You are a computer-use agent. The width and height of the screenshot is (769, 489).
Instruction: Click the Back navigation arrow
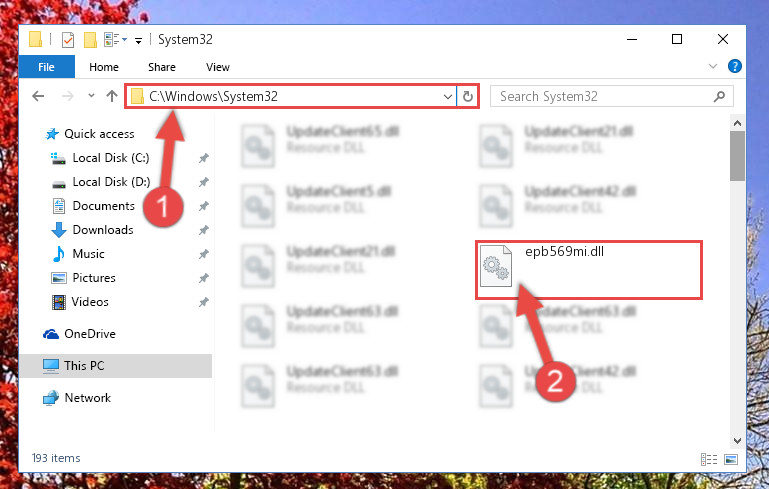pyautogui.click(x=38, y=96)
